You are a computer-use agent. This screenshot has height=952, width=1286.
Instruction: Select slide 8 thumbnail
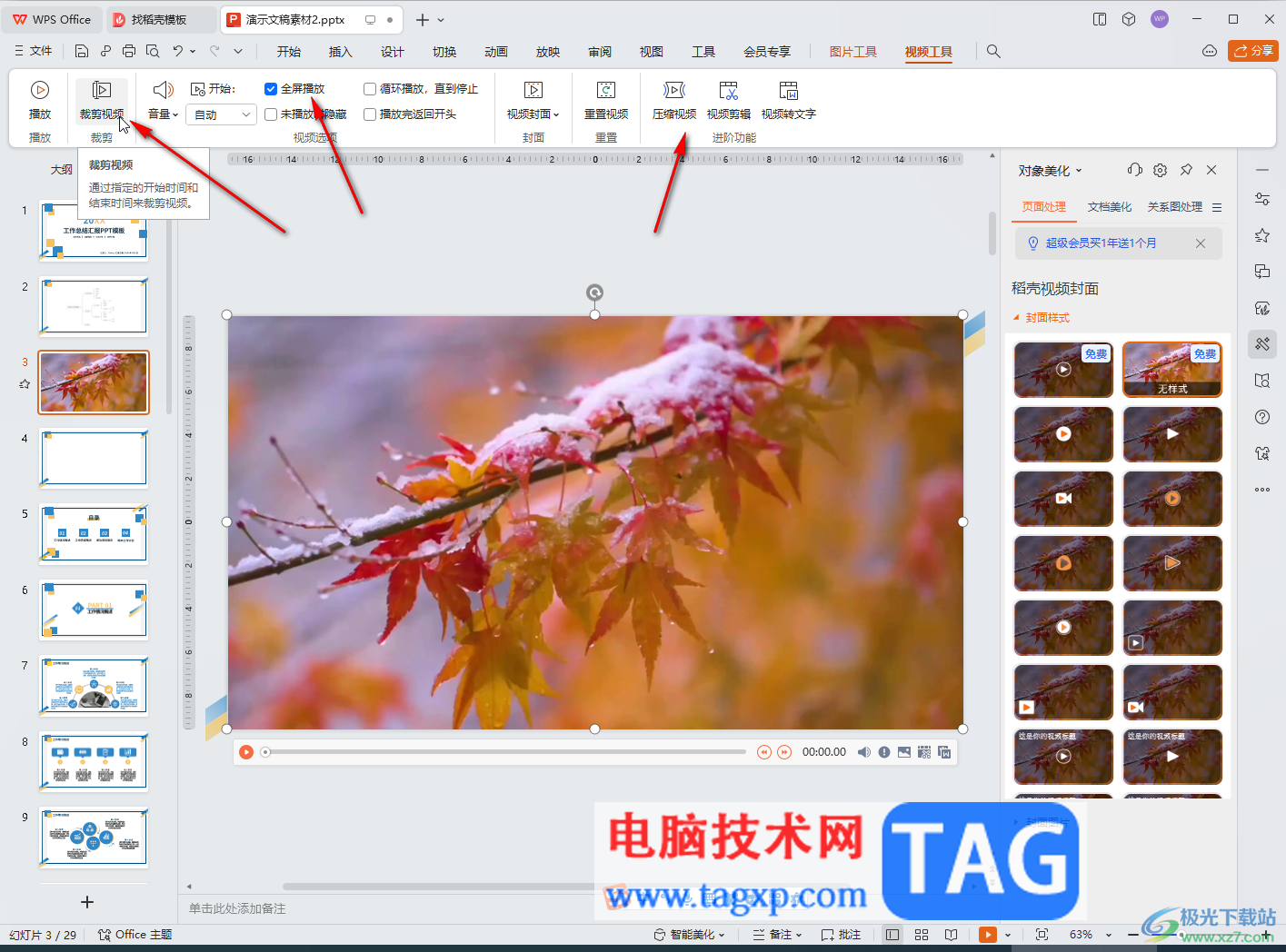[94, 762]
